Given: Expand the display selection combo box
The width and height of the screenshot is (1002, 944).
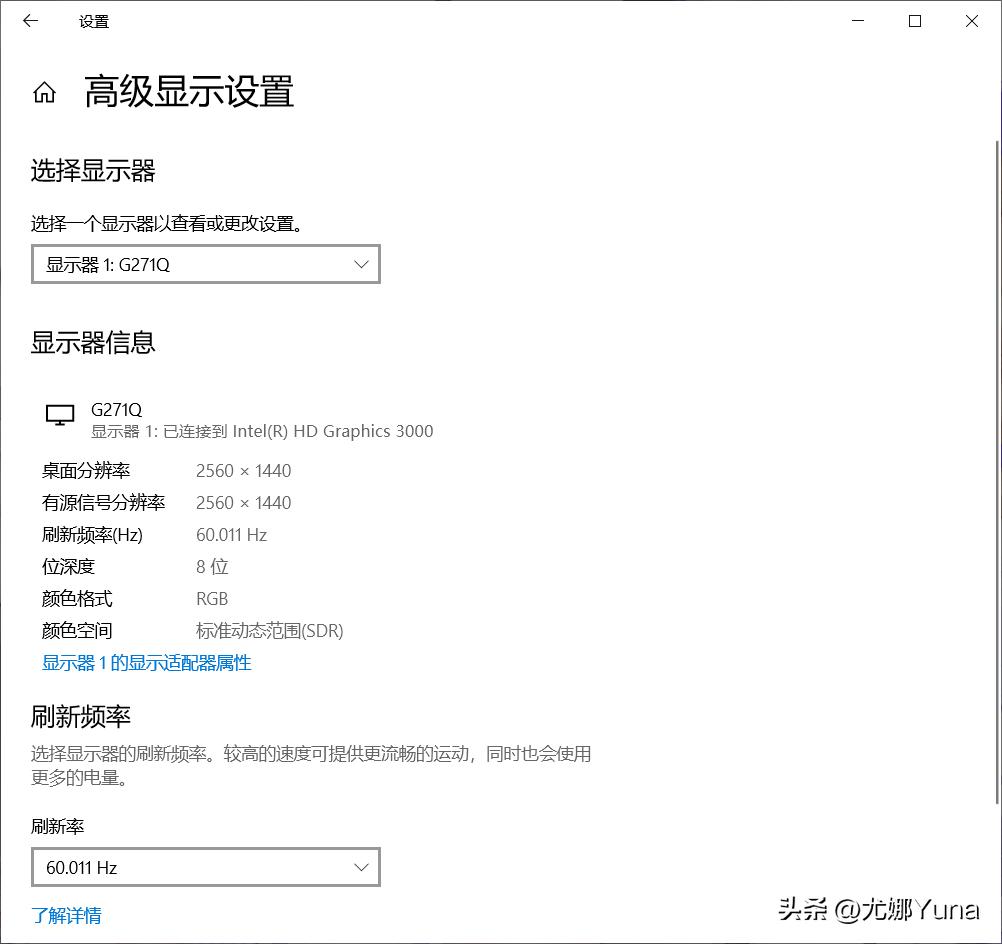Looking at the screenshot, I should click(206, 264).
